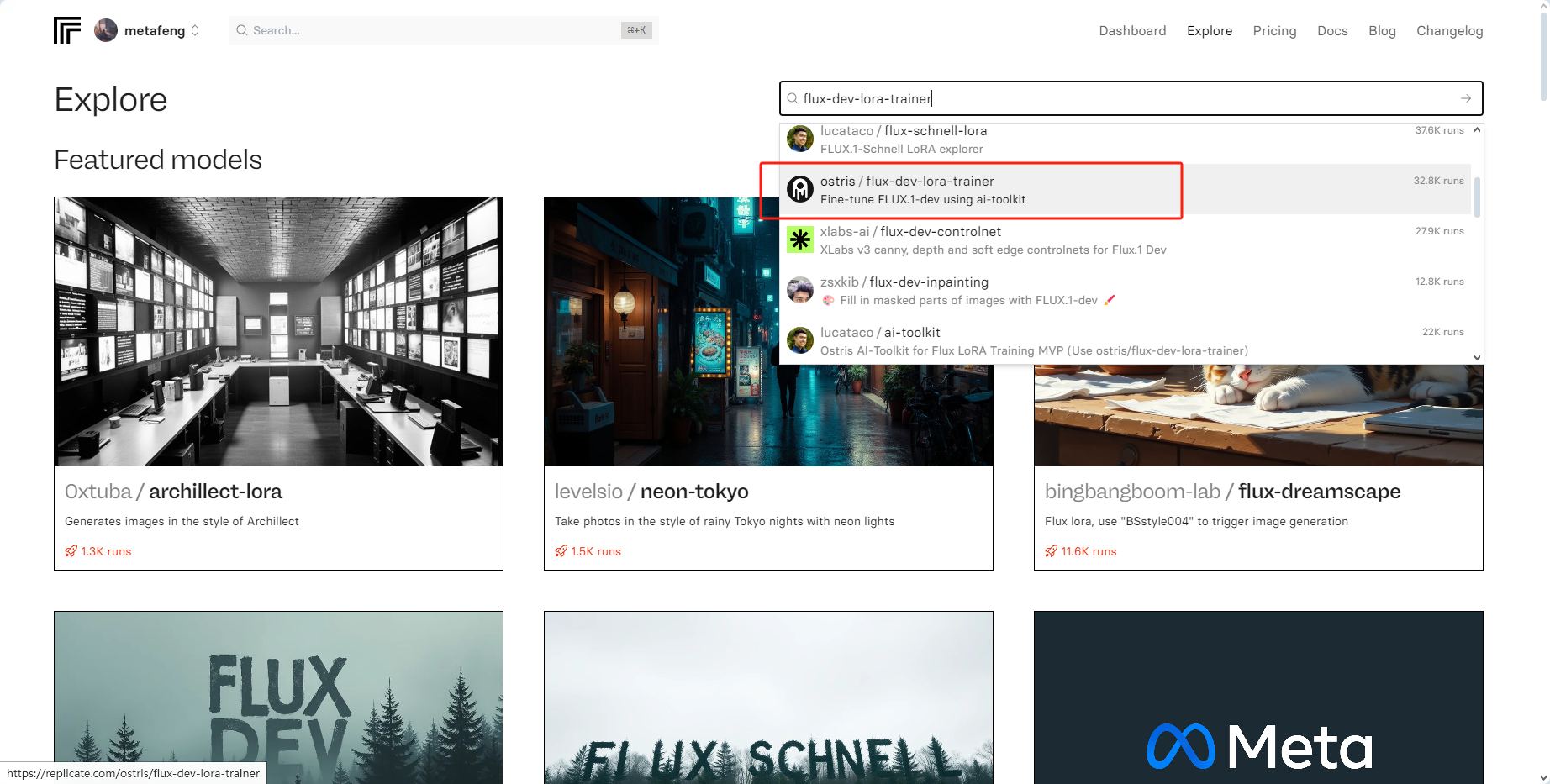Open the FLUX DEV forest thumbnail

pyautogui.click(x=278, y=697)
